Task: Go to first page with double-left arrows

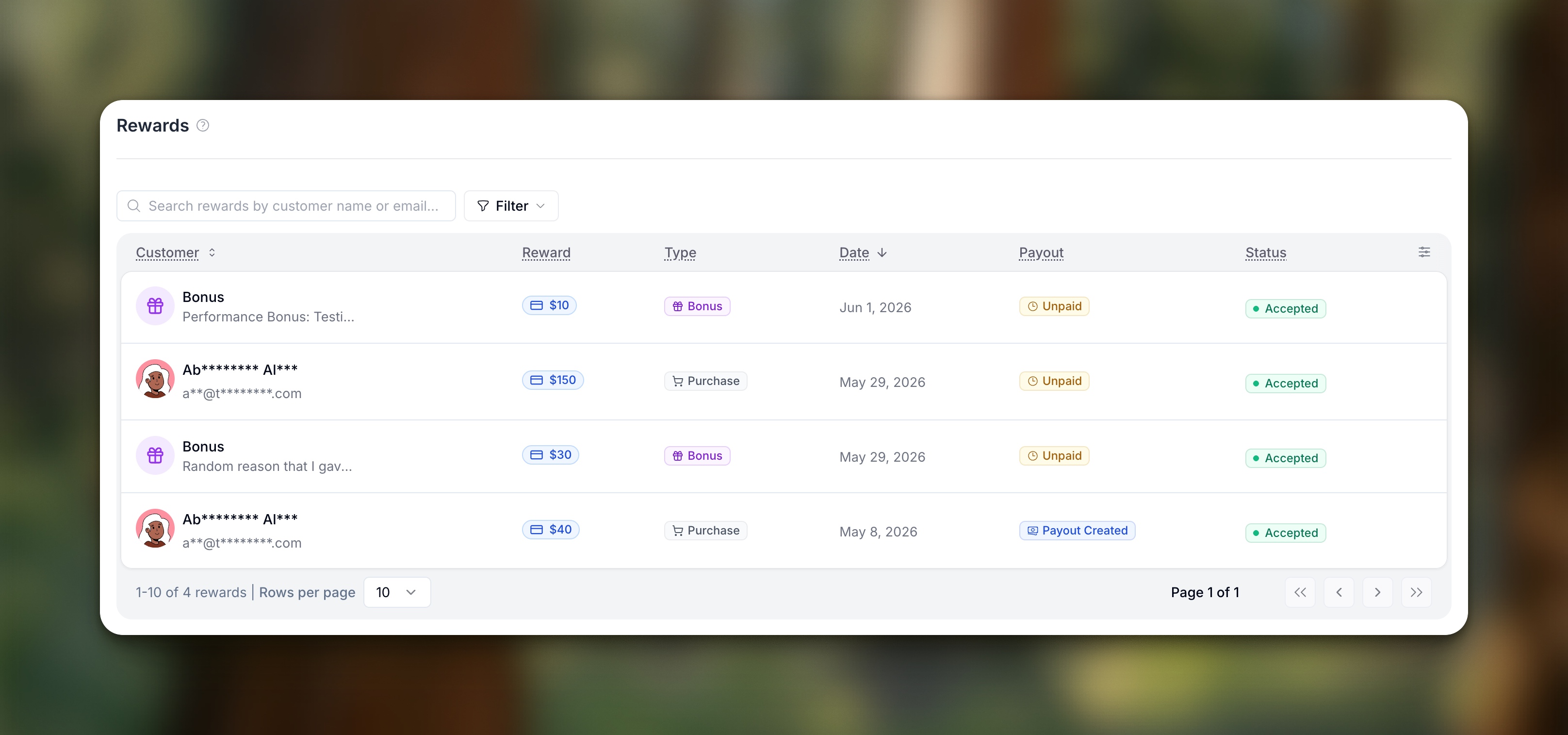Action: click(x=1300, y=592)
